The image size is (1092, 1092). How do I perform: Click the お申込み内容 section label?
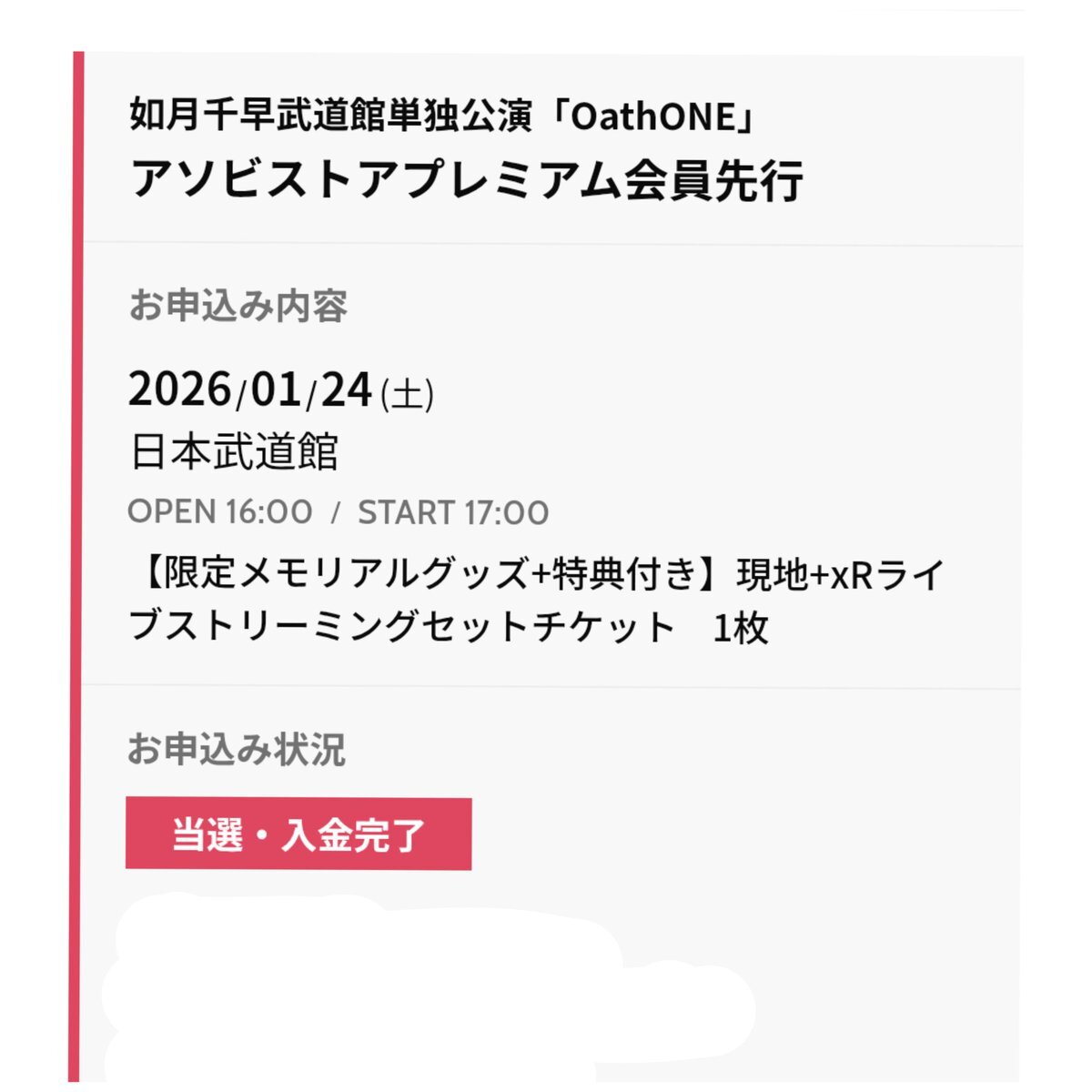tap(238, 306)
